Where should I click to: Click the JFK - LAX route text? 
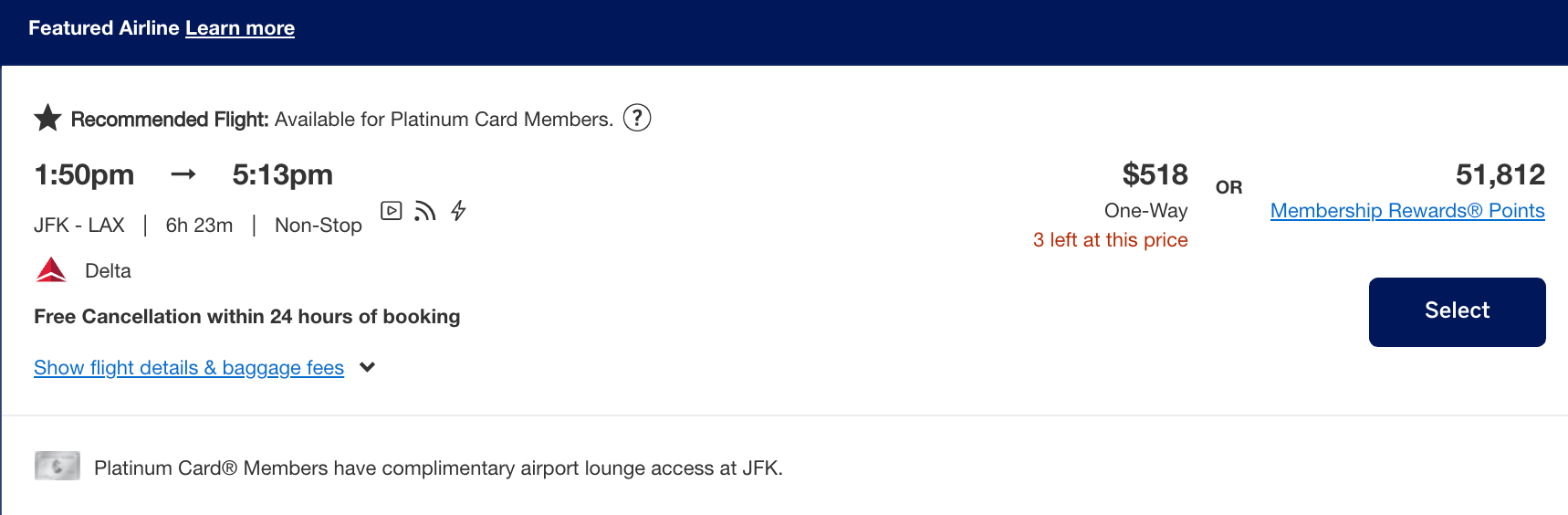[x=79, y=226]
